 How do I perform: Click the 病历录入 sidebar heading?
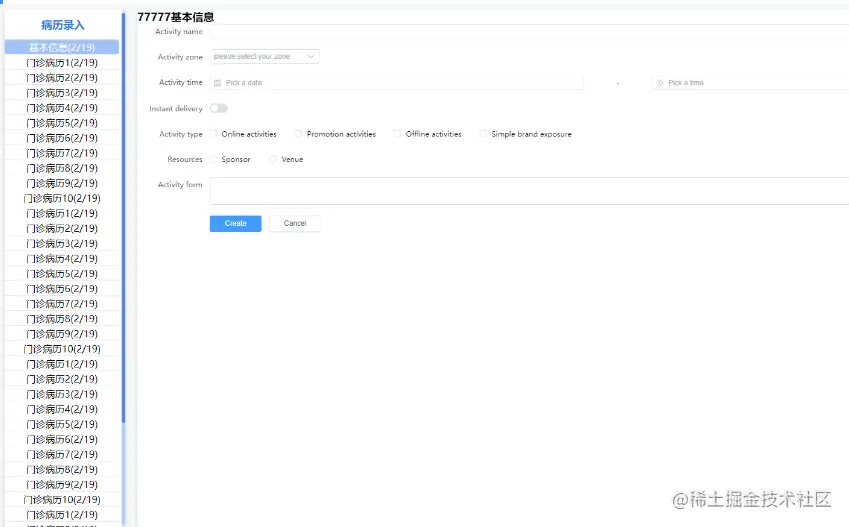[x=63, y=25]
